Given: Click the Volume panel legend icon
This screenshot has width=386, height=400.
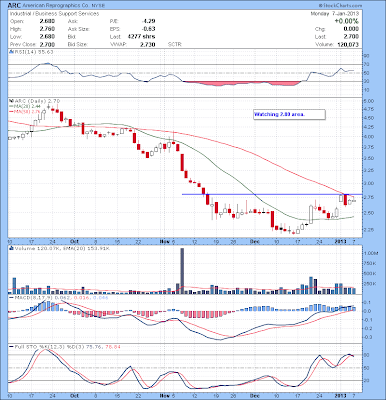Looking at the screenshot, I should [x=11, y=248].
